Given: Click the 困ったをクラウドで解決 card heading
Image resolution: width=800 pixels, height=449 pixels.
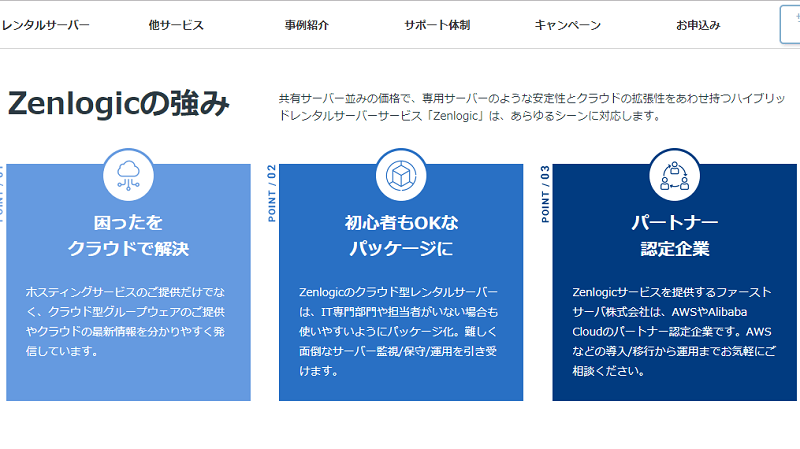Looking at the screenshot, I should tap(128, 235).
